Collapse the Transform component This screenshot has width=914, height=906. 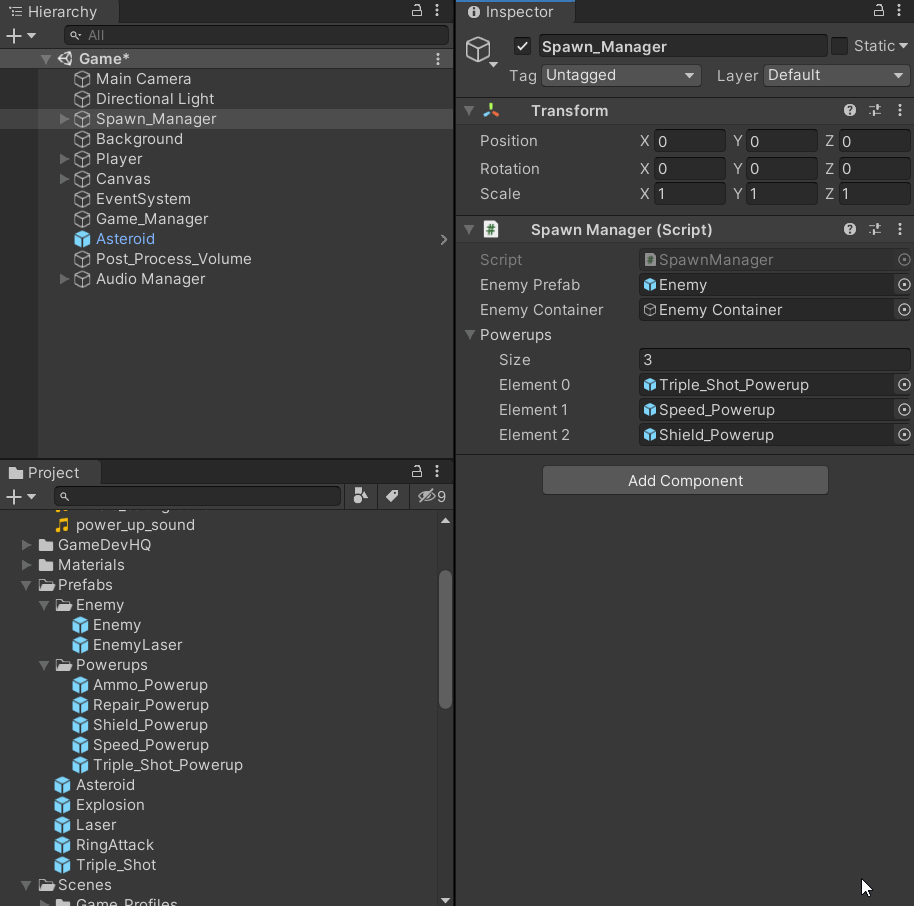(x=469, y=110)
